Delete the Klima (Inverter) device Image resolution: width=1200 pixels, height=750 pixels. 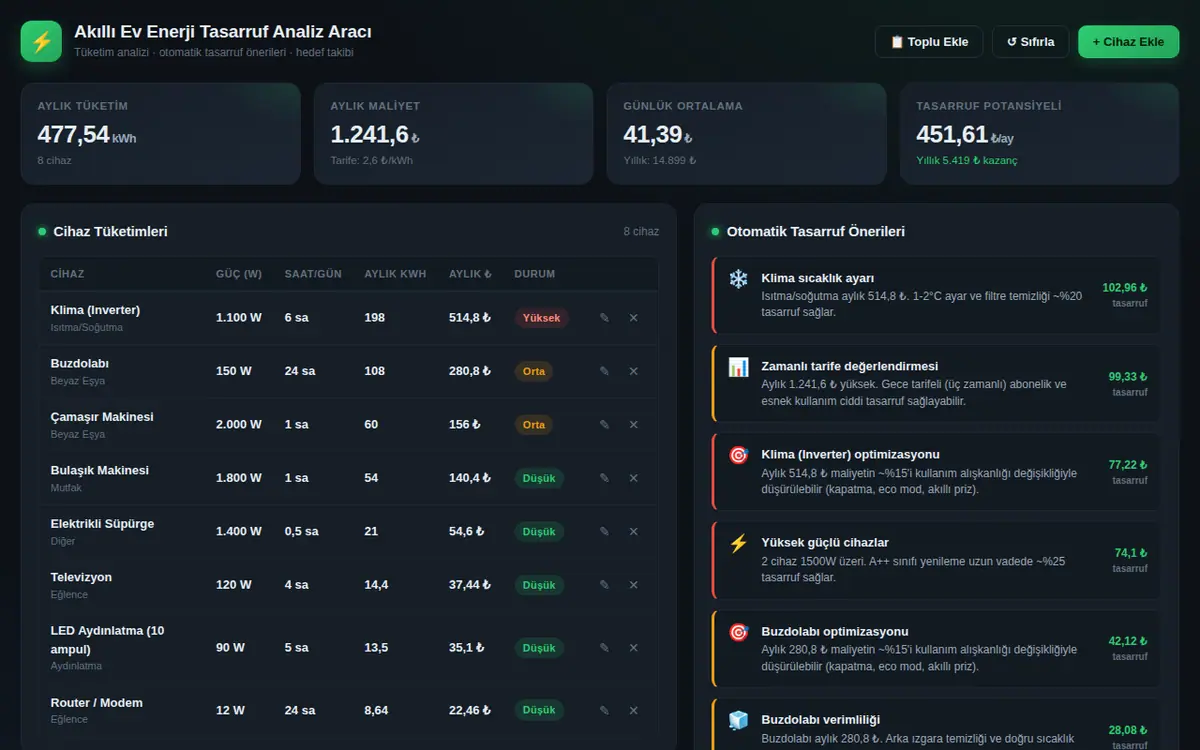point(633,318)
